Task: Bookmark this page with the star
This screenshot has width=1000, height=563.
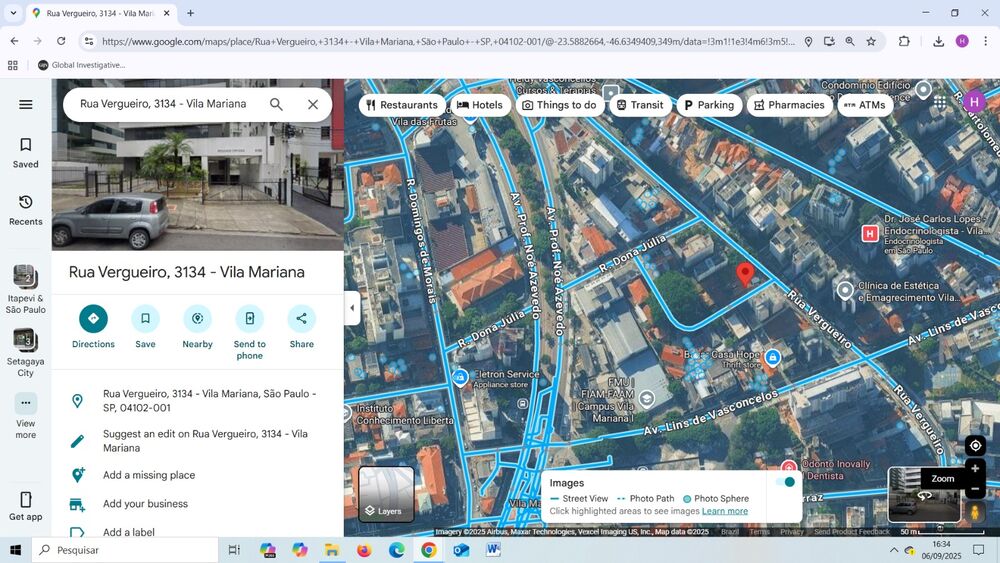Action: pos(871,41)
